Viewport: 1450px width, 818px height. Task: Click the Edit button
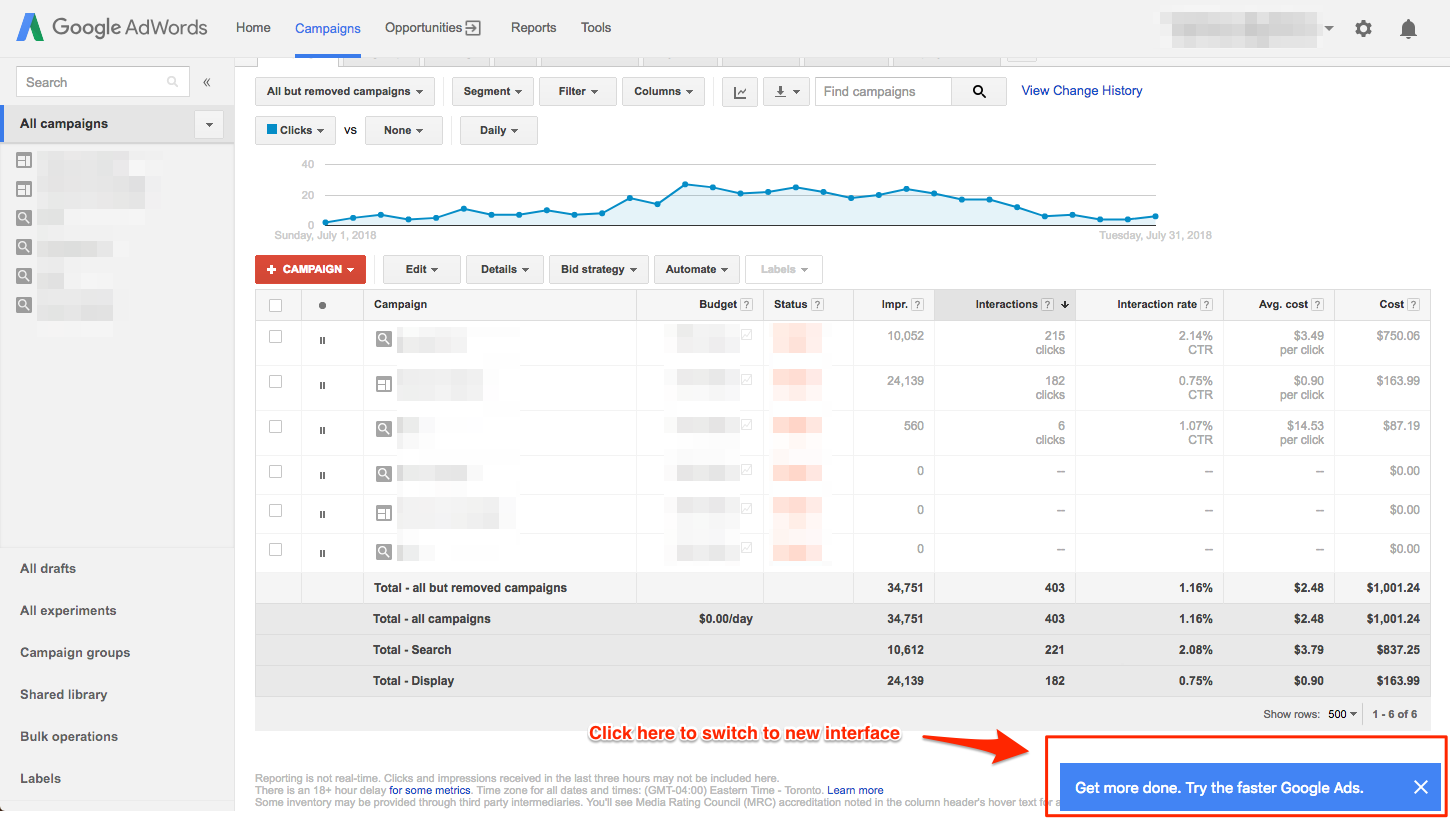click(422, 270)
